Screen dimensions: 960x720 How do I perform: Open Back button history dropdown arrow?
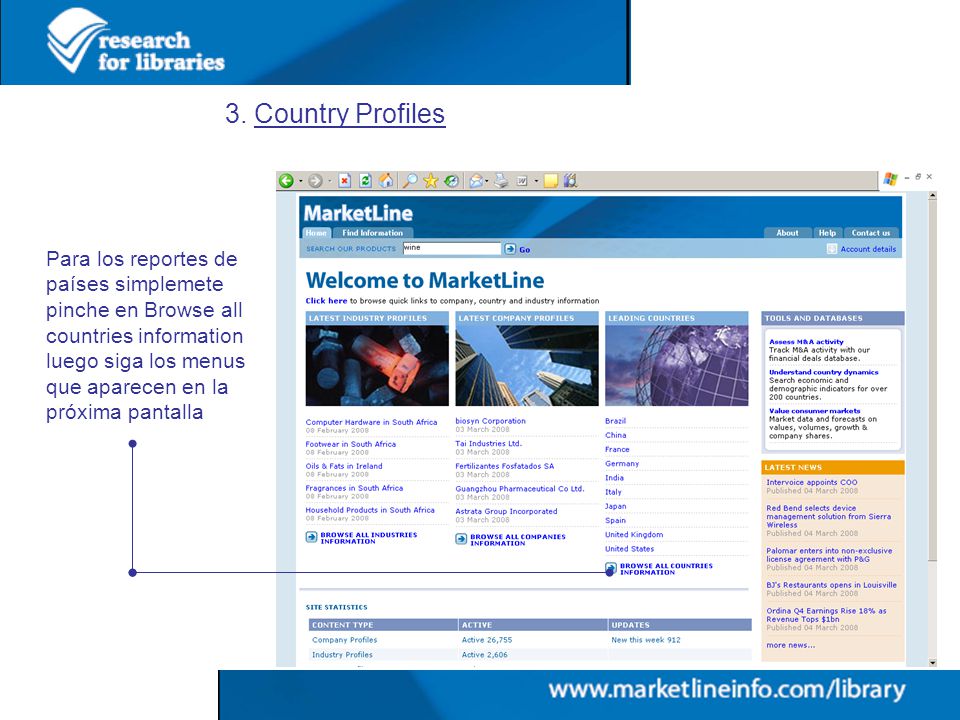click(x=301, y=181)
